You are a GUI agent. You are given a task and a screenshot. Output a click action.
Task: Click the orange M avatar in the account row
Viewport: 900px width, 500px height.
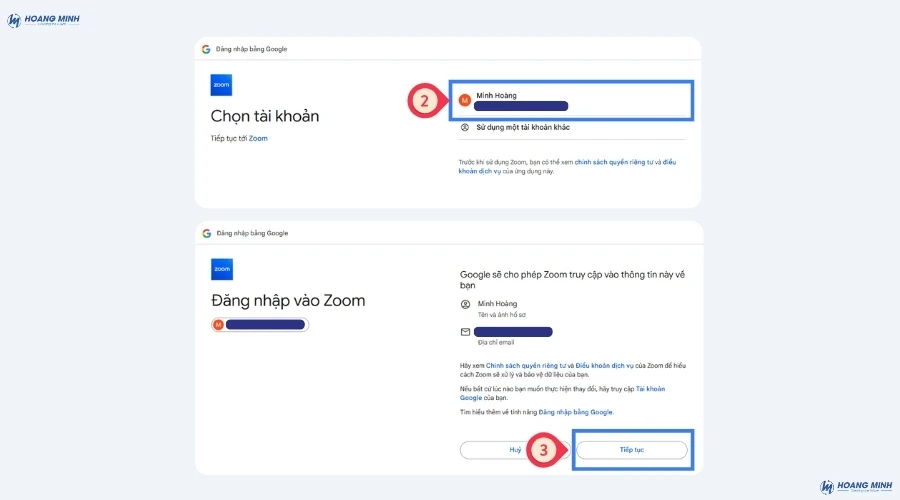pyautogui.click(x=465, y=100)
